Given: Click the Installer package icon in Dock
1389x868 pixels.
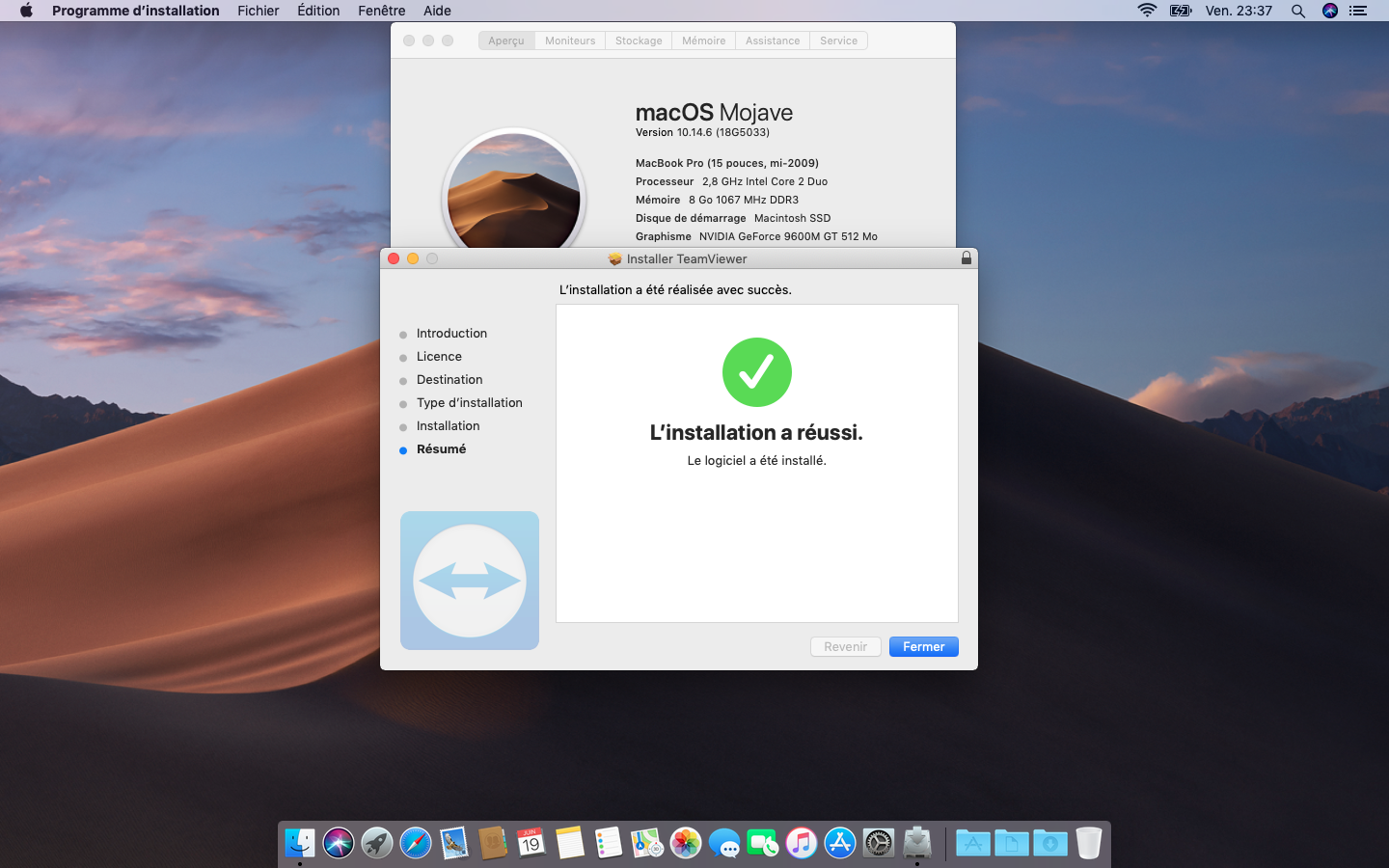Looking at the screenshot, I should click(x=917, y=843).
